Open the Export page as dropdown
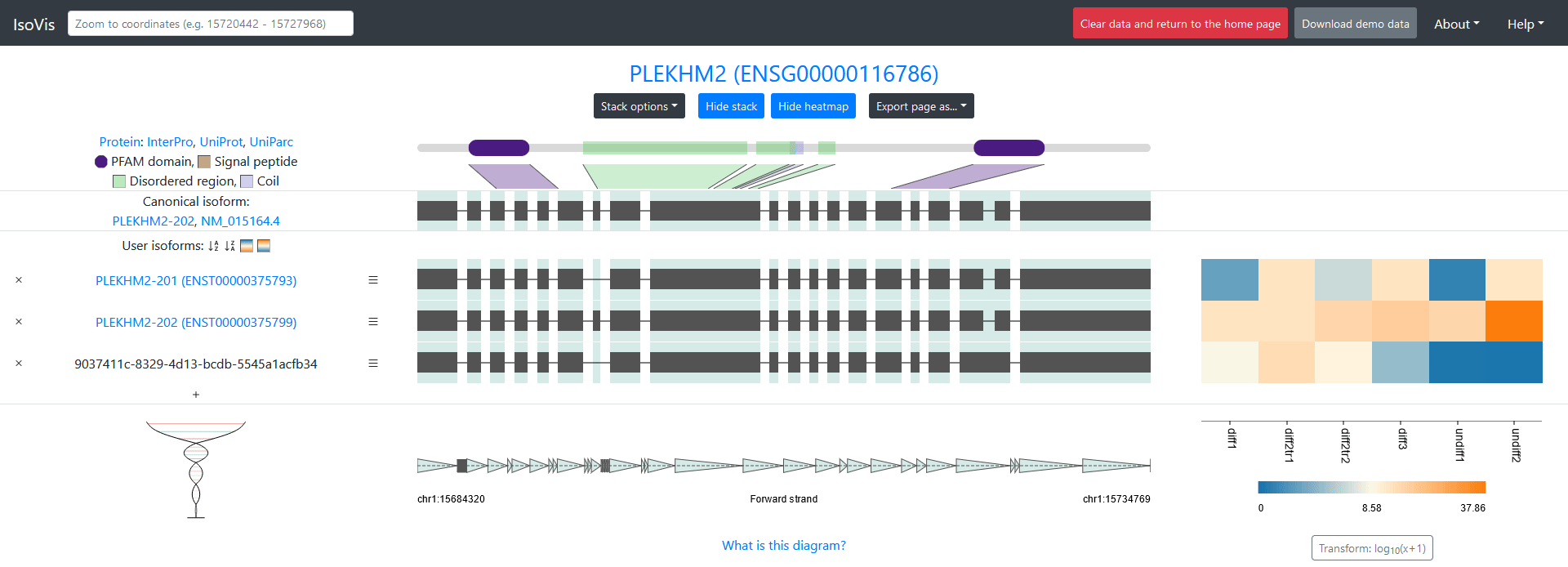The width and height of the screenshot is (1568, 567). click(x=921, y=106)
